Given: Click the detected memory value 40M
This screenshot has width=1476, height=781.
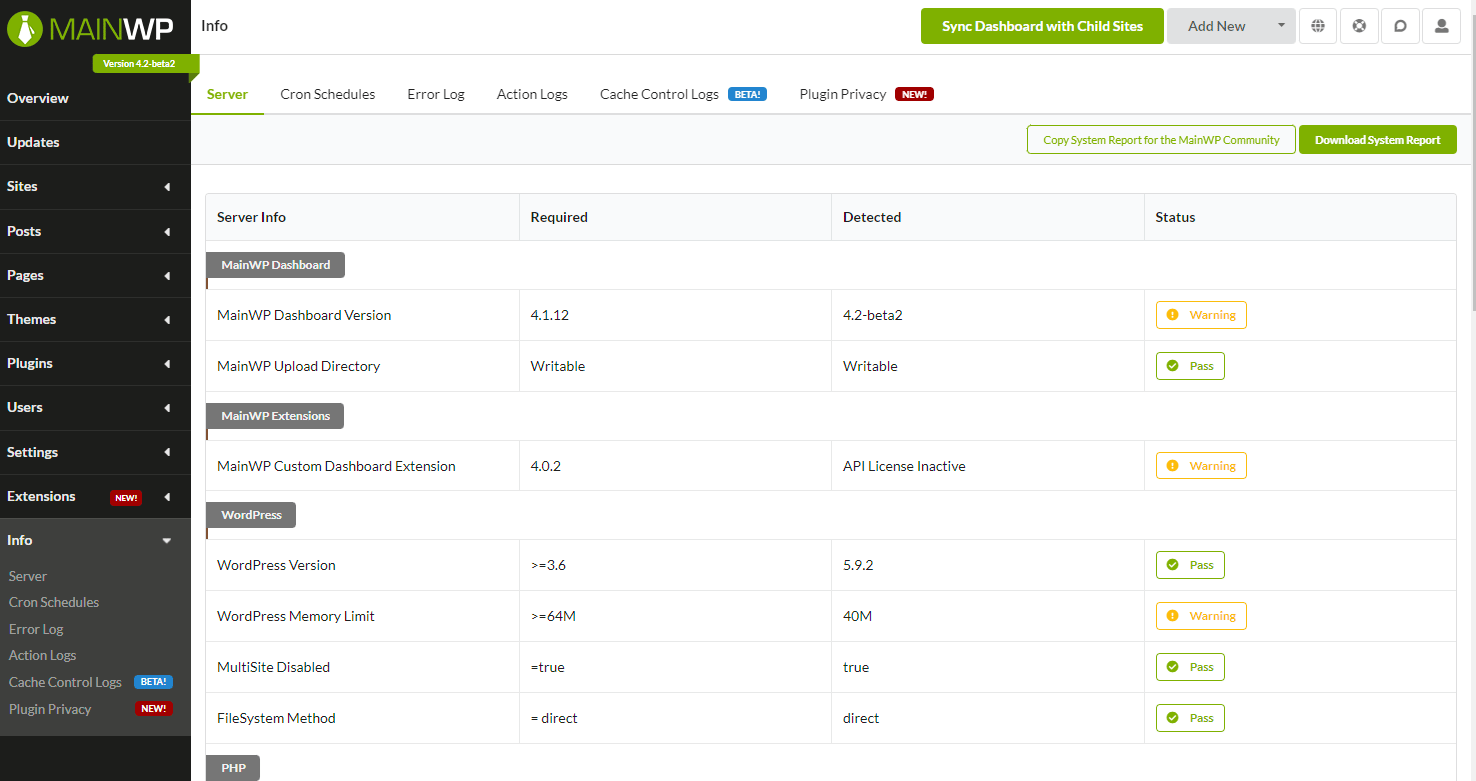Looking at the screenshot, I should (x=857, y=616).
